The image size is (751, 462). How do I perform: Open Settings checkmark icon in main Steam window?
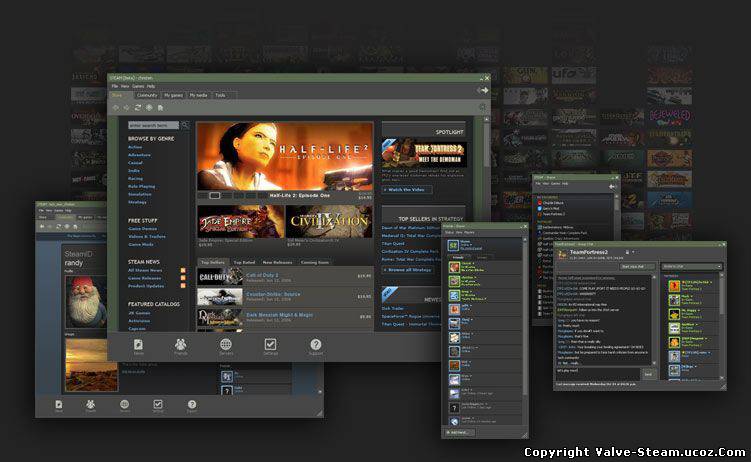pos(270,346)
